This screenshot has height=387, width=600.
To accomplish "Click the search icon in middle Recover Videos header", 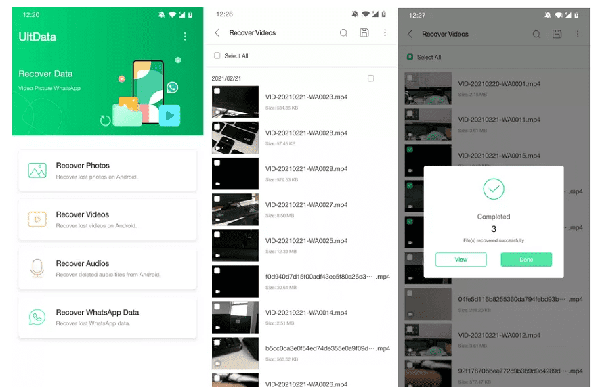I will pos(344,33).
